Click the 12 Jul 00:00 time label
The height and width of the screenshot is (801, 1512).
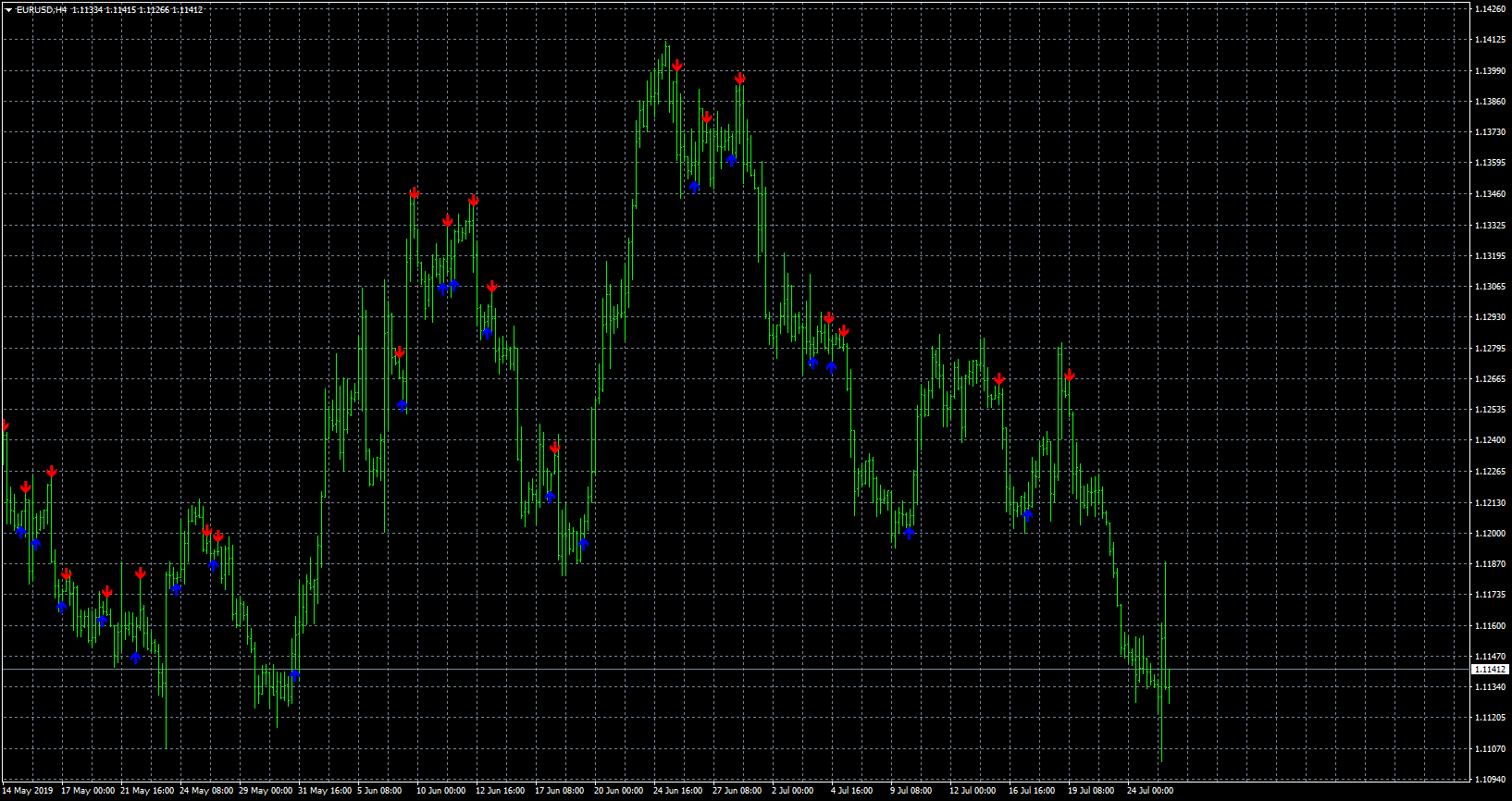(x=973, y=790)
